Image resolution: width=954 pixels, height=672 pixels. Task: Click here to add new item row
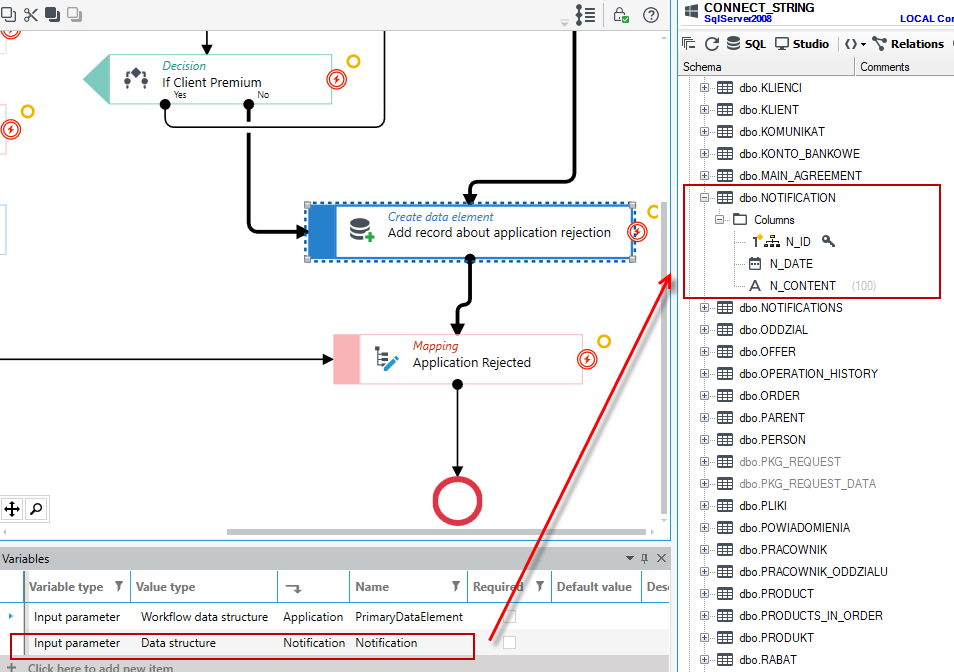[335, 667]
